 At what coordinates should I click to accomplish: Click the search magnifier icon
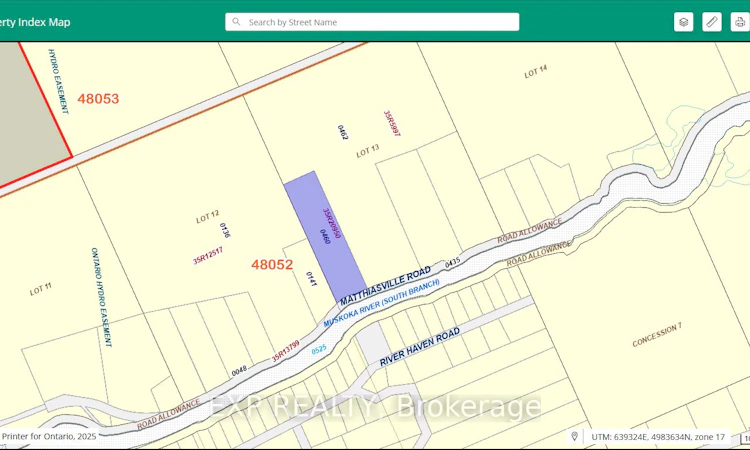pyautogui.click(x=236, y=22)
